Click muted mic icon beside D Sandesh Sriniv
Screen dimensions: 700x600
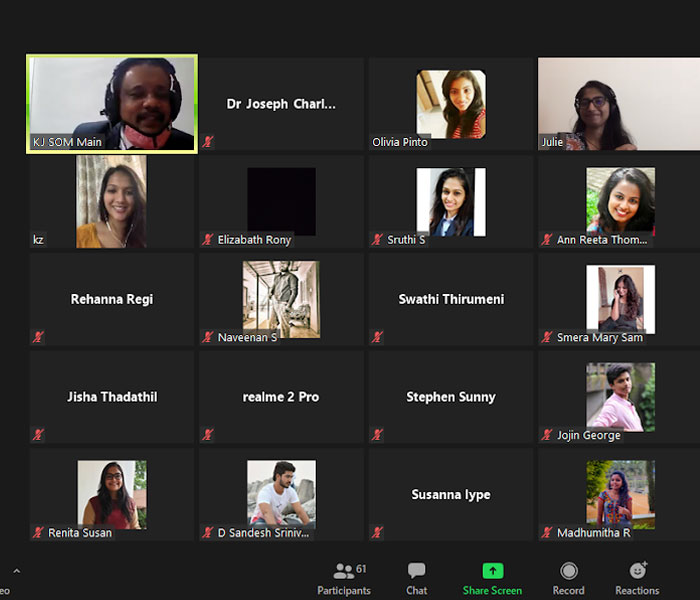point(208,532)
